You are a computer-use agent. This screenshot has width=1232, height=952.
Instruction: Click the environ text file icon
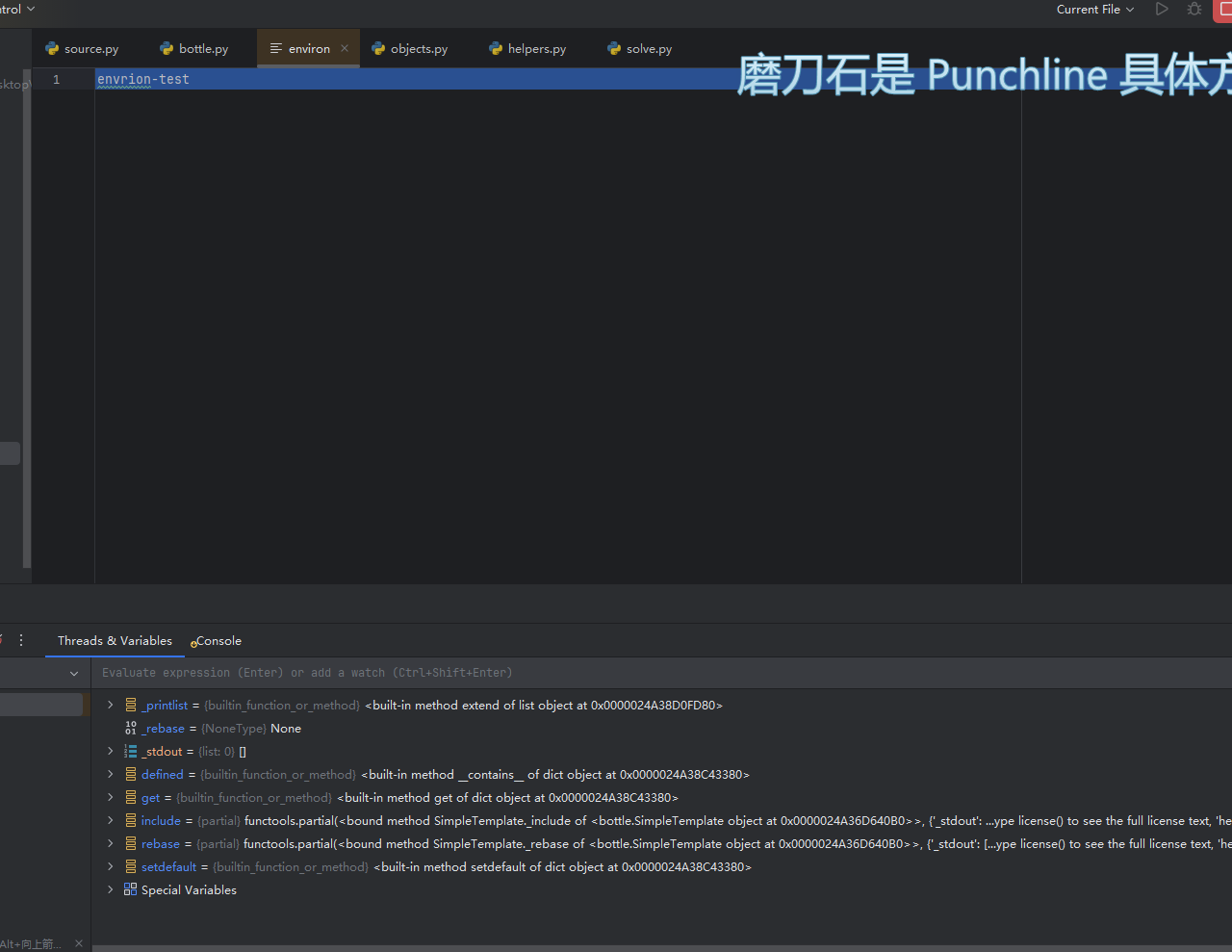point(276,48)
